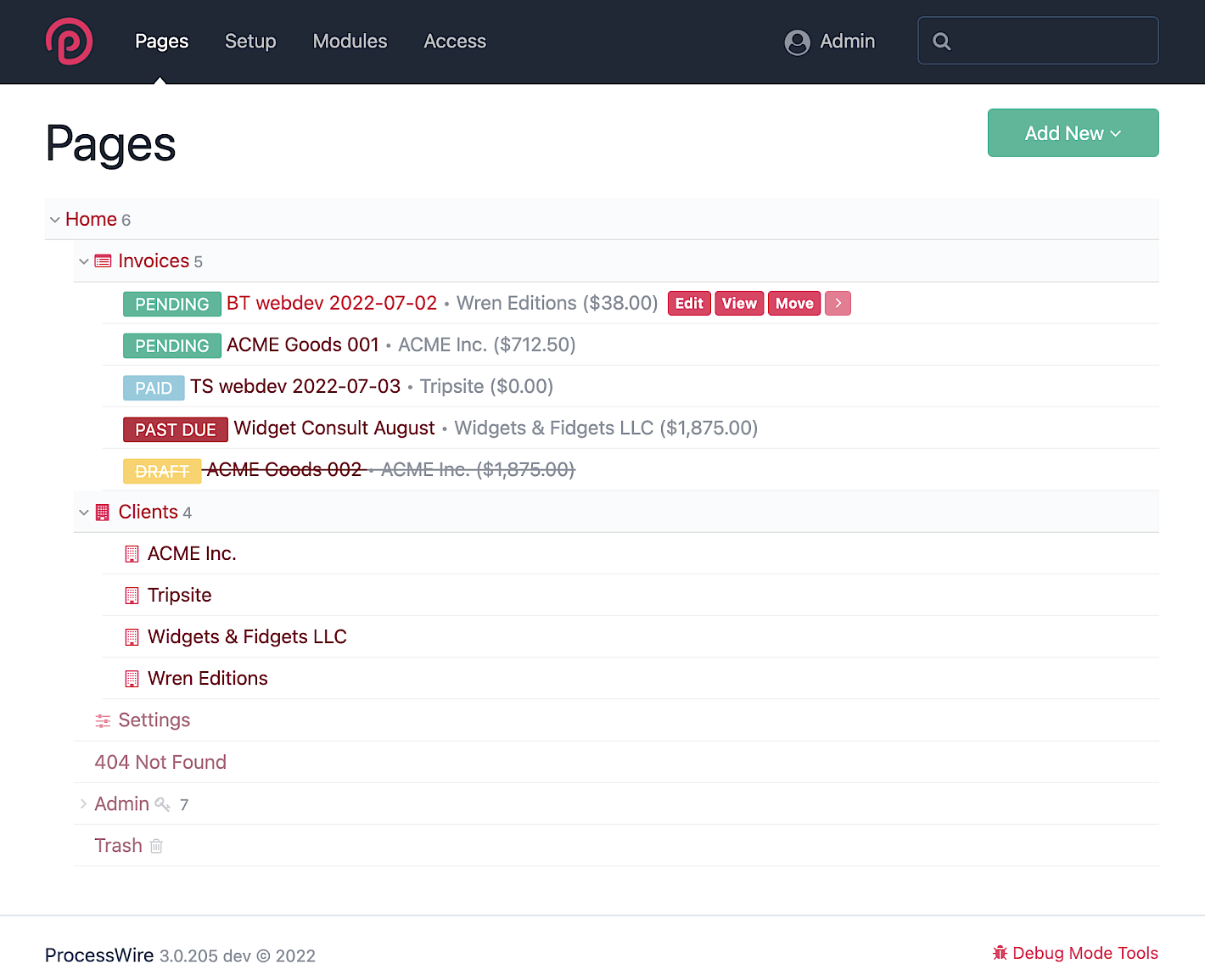Open the Invoices page link
1205x980 pixels.
[154, 260]
